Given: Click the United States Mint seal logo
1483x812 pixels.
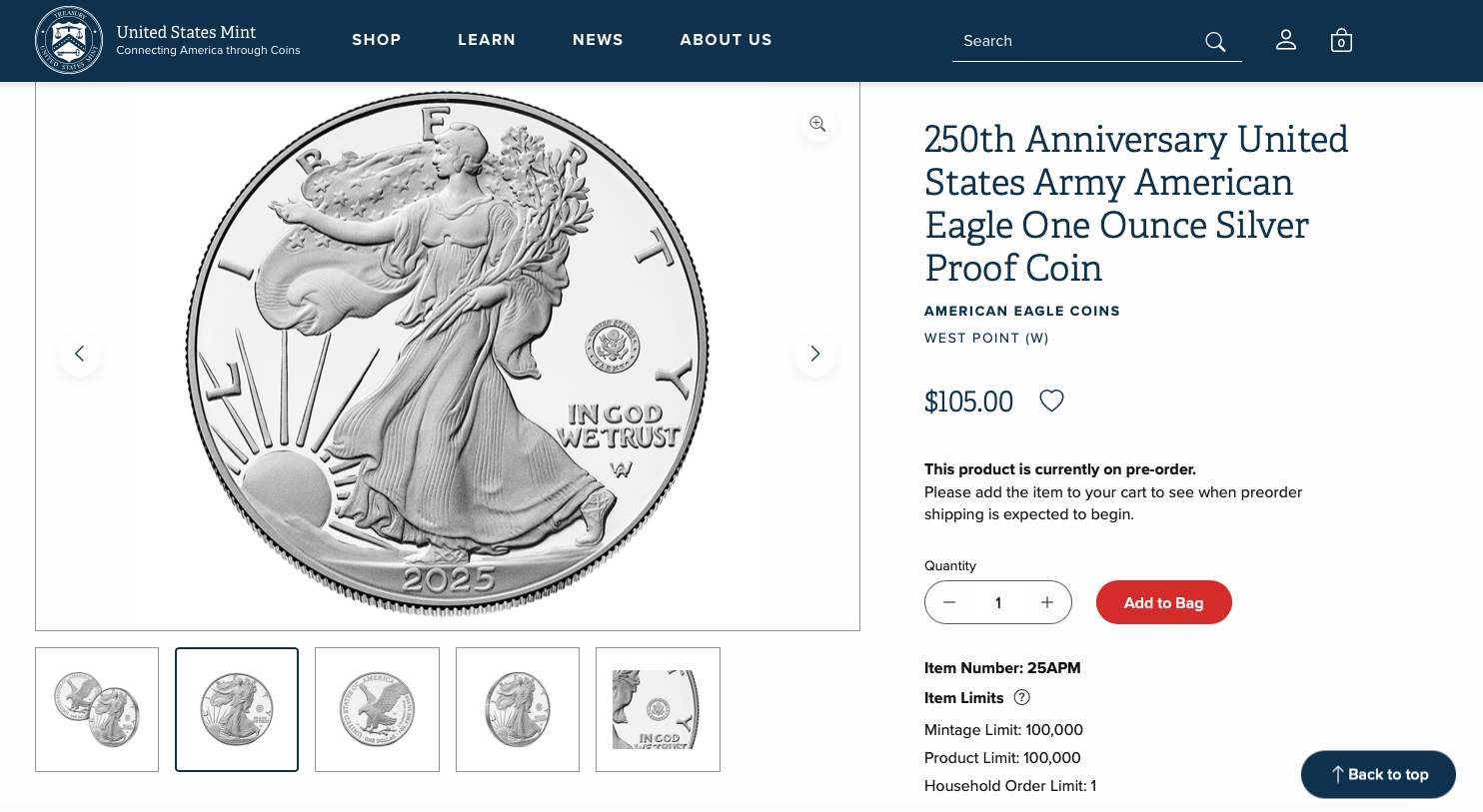Looking at the screenshot, I should coord(69,40).
